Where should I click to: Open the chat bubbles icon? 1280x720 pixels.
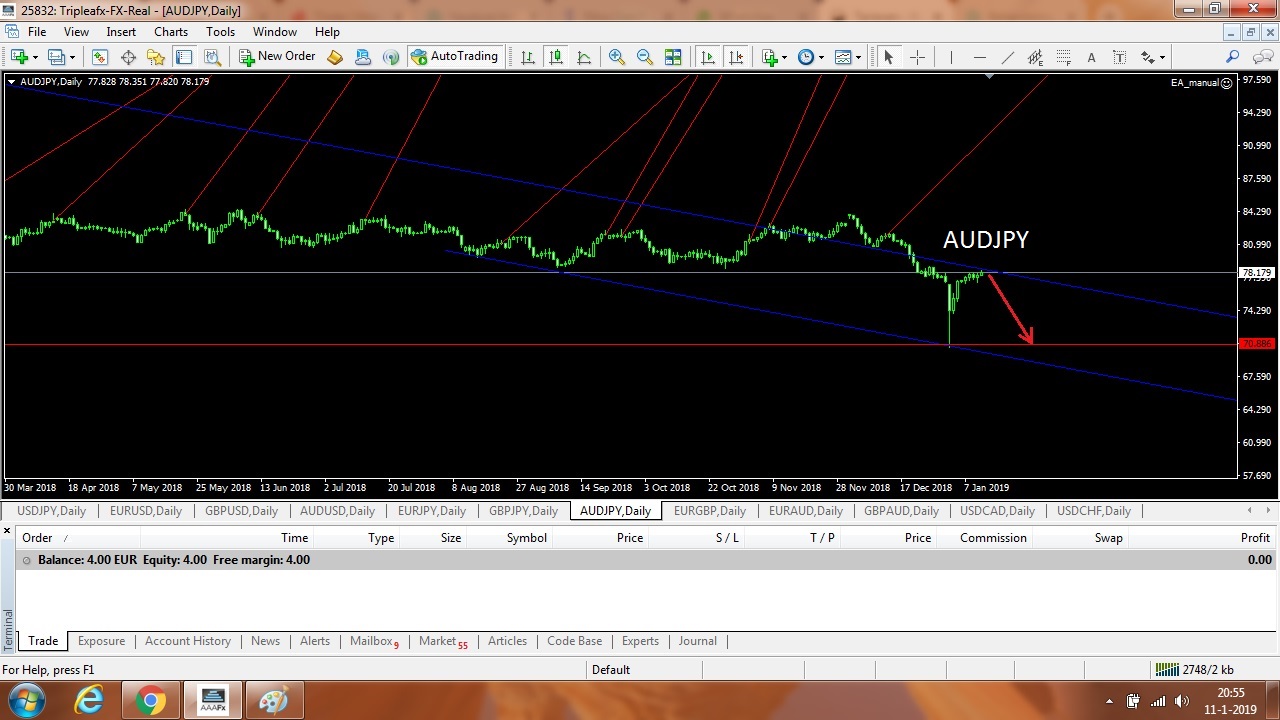[1261, 57]
